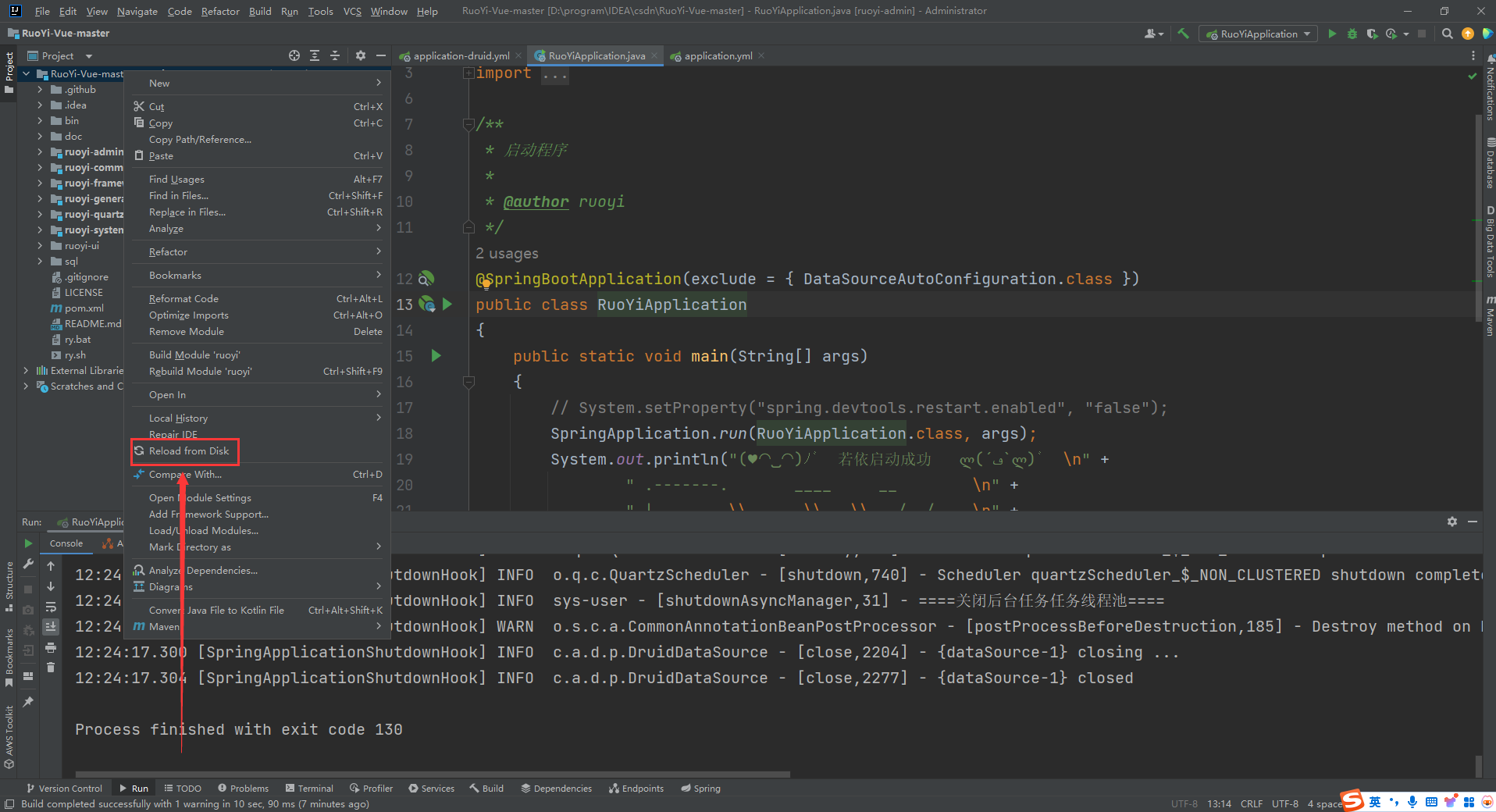Click the down arrow in the Run console
Viewport: 1496px width, 812px height.
point(51,586)
